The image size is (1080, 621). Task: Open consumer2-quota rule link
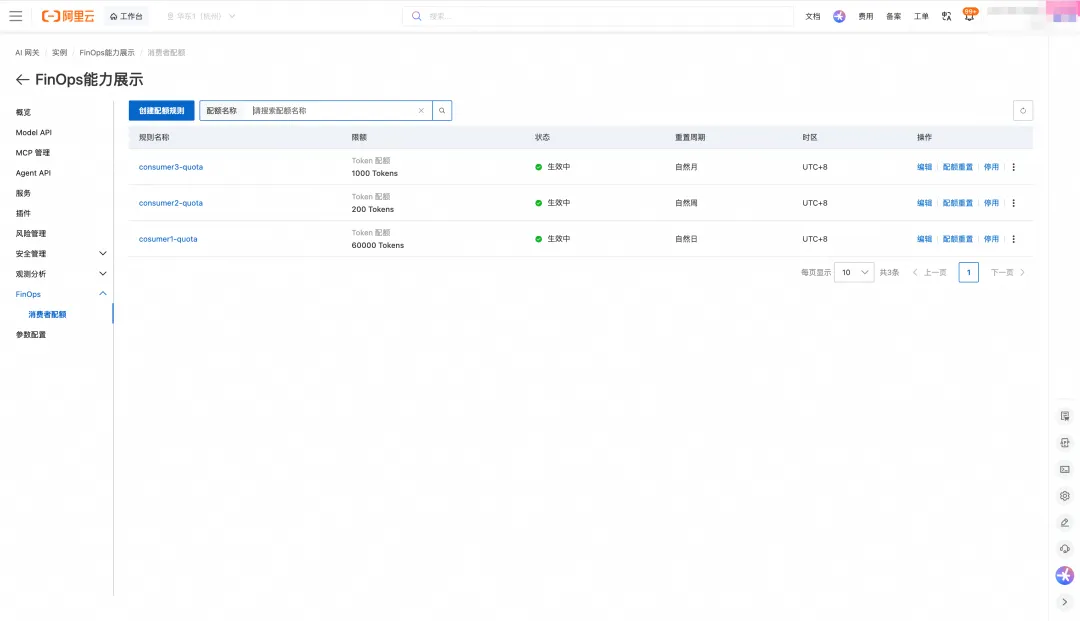(171, 203)
